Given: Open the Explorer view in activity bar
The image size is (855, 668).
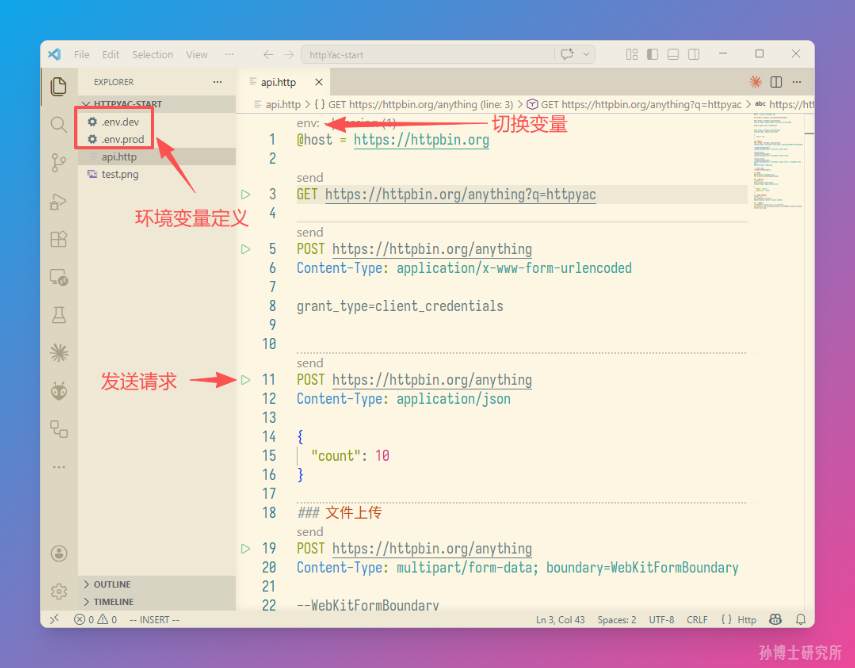Looking at the screenshot, I should pyautogui.click(x=59, y=86).
